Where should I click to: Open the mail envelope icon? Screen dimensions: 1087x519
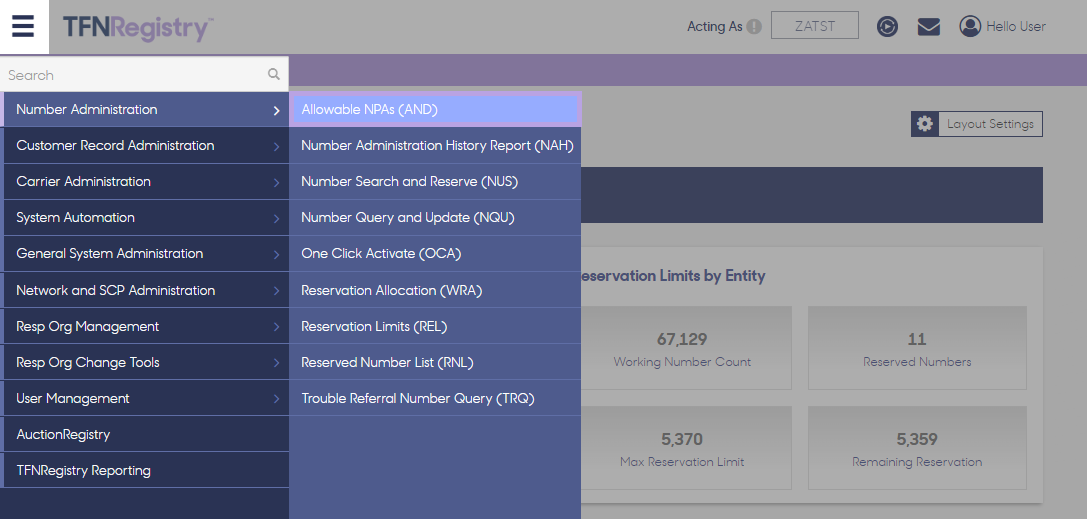929,27
